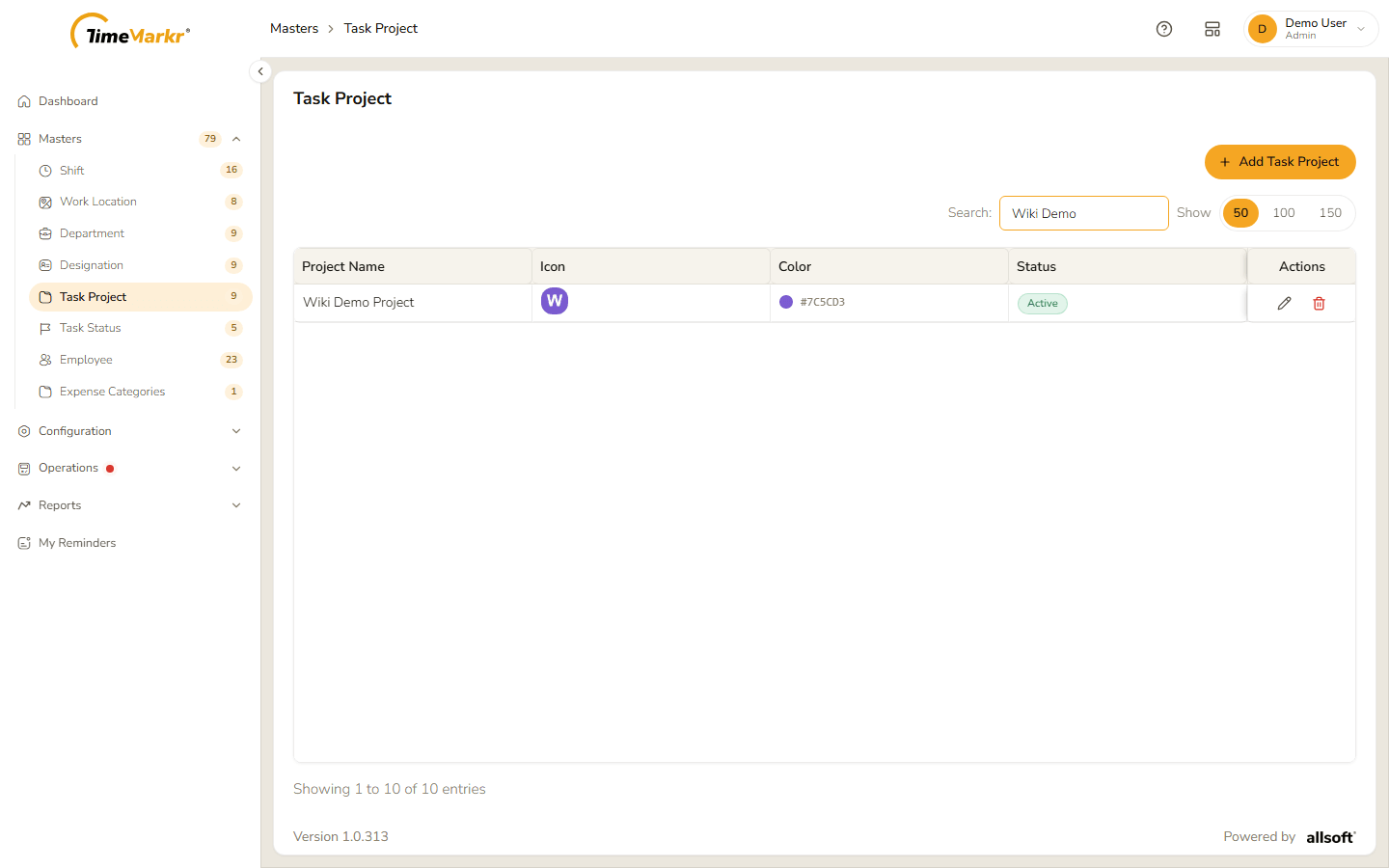This screenshot has height=868, width=1389.
Task: Click the TimeMarkr logo
Action: pos(130,32)
